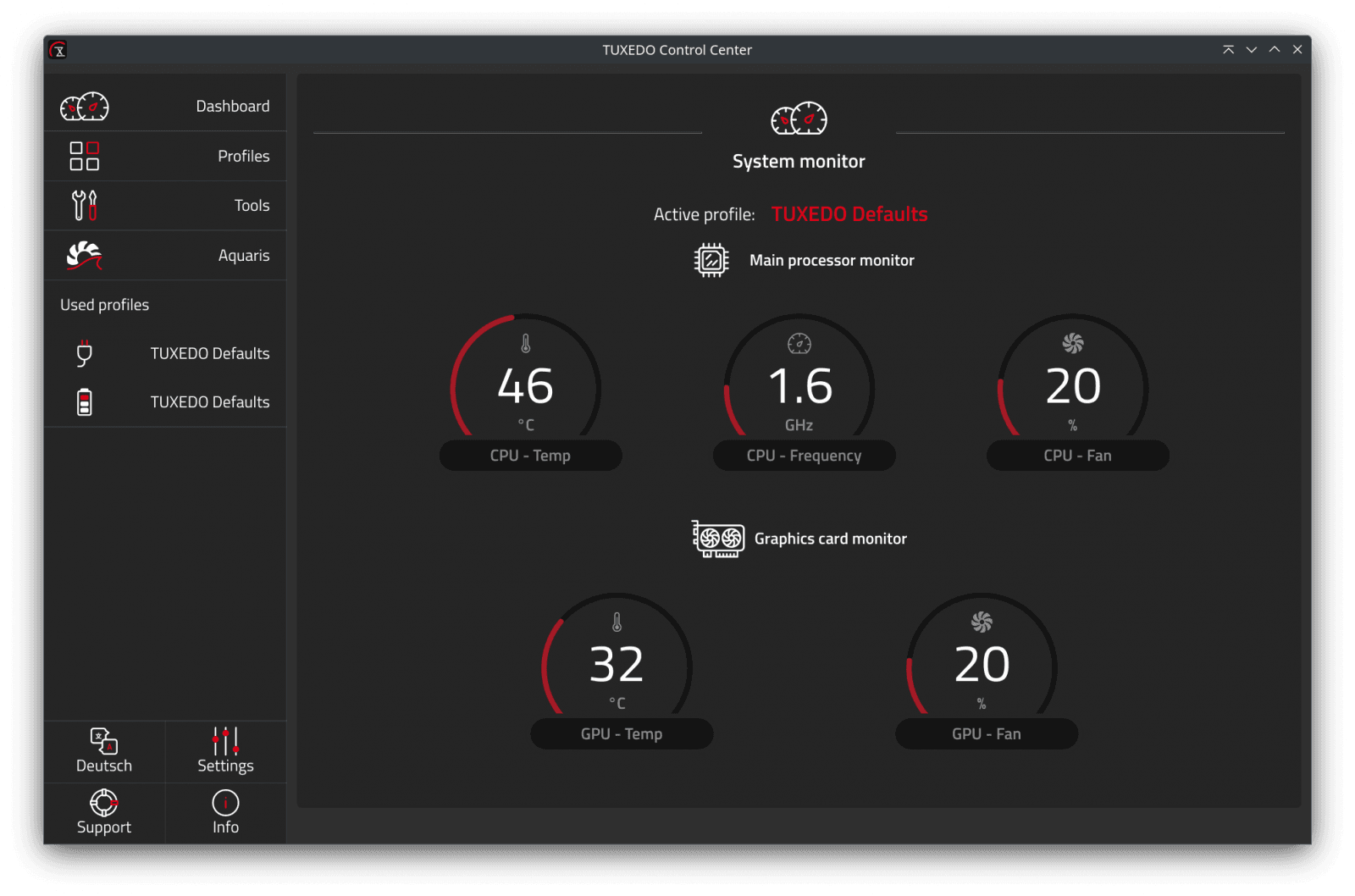Image resolution: width=1355 pixels, height=896 pixels.
Task: Switch to the Aquaris page
Action: click(x=165, y=256)
